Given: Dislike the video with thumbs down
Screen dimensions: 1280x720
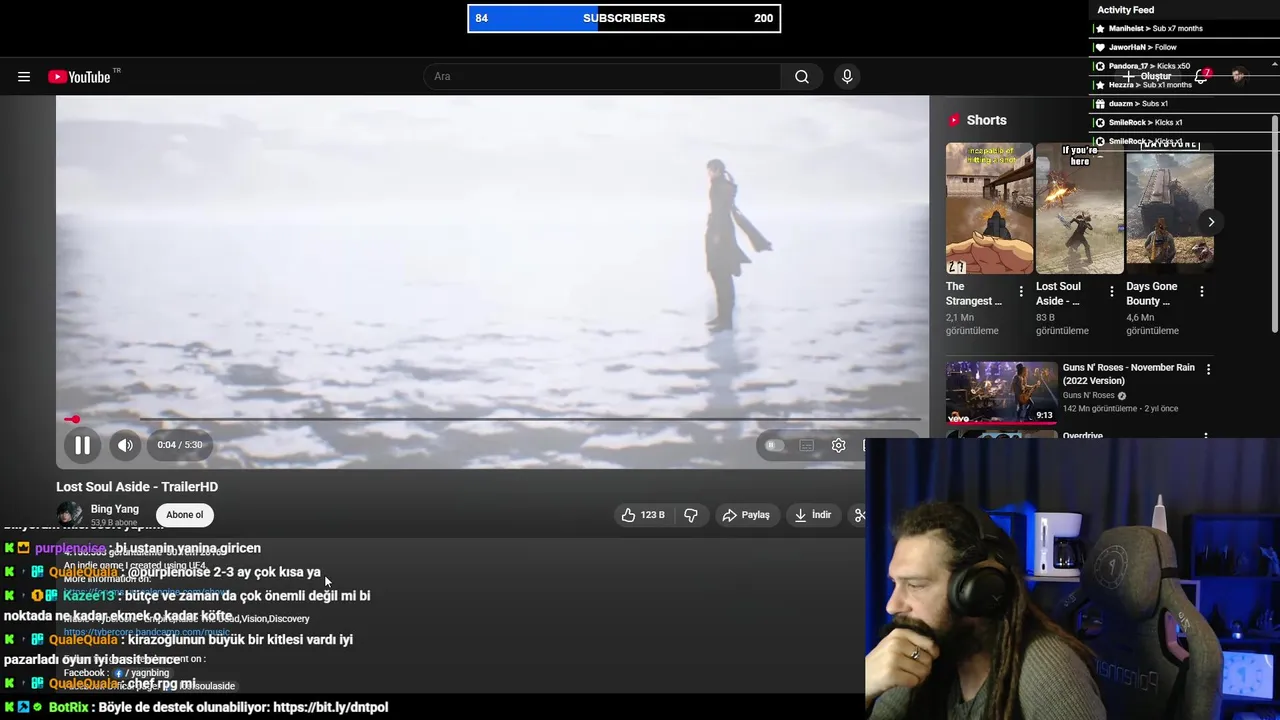Looking at the screenshot, I should (690, 515).
